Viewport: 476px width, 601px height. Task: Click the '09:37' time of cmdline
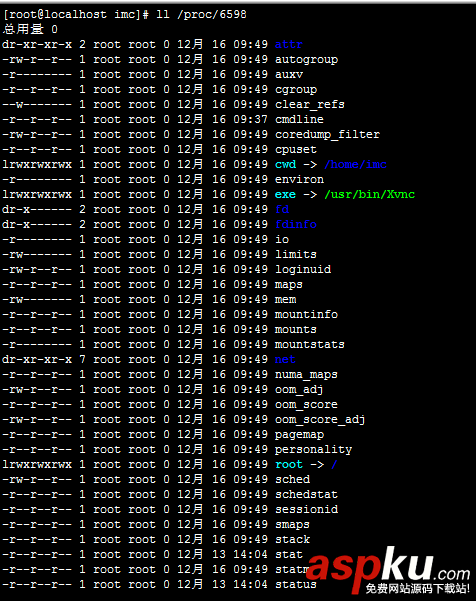tap(251, 119)
